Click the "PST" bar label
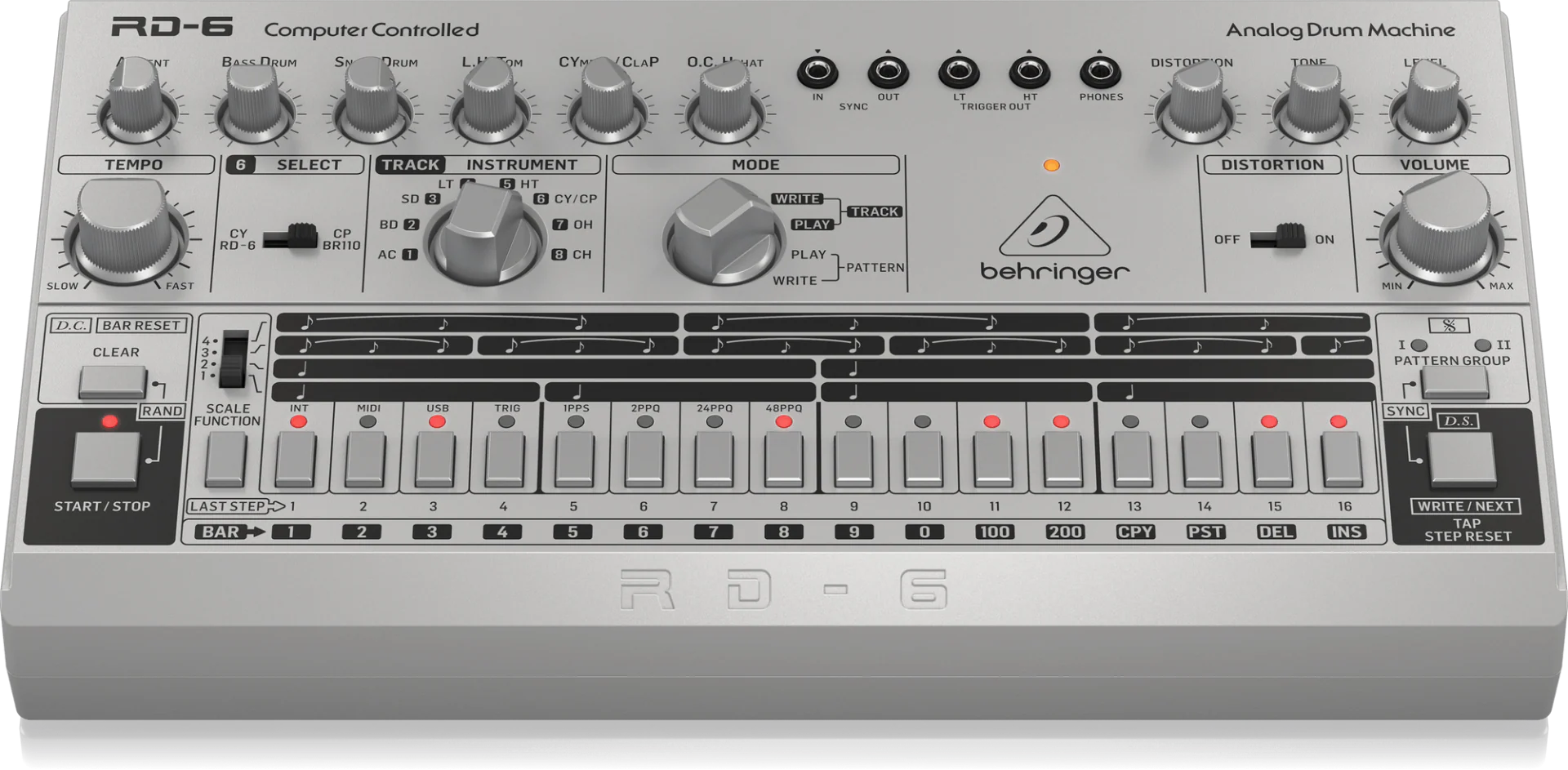The height and width of the screenshot is (770, 1568). [x=1205, y=532]
